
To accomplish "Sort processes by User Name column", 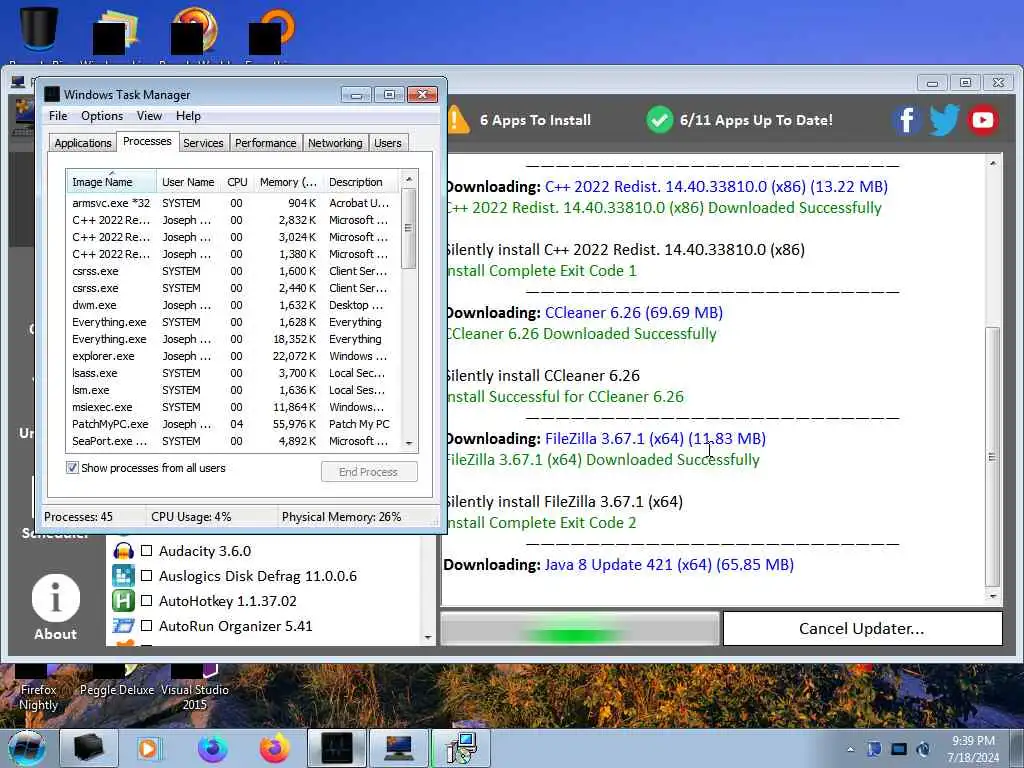I will (x=188, y=182).
